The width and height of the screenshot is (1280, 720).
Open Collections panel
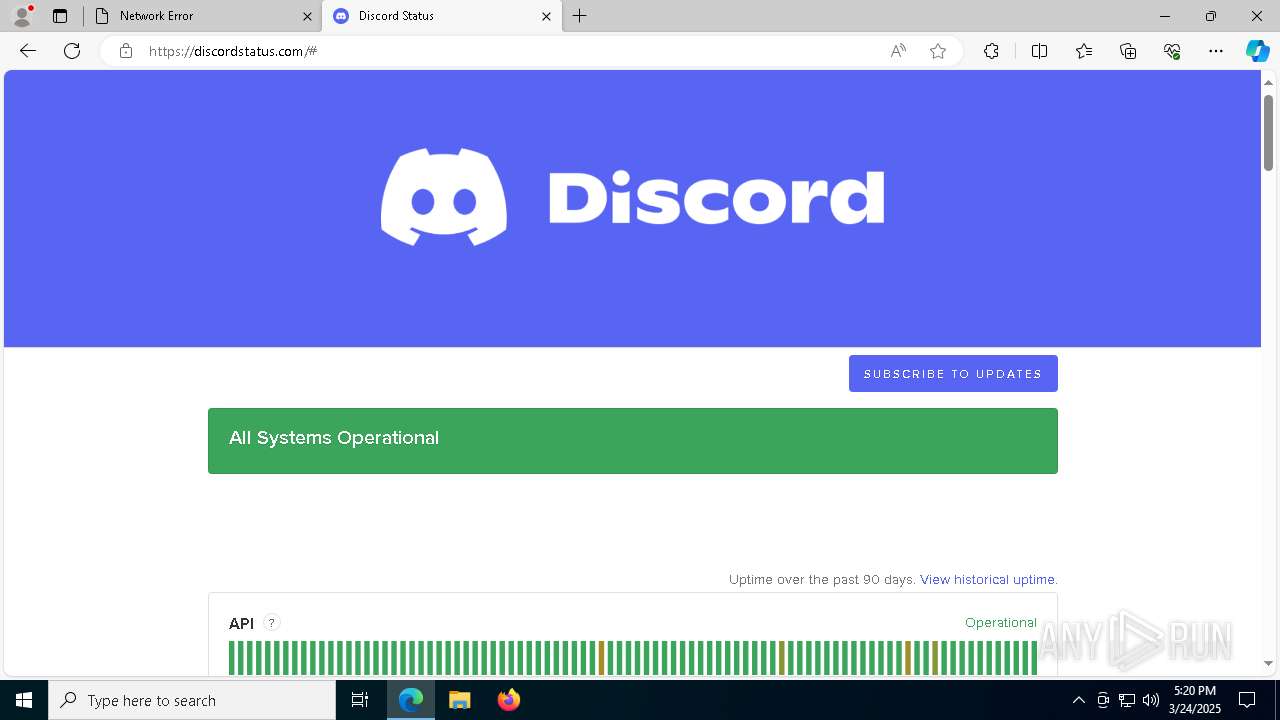[1128, 51]
